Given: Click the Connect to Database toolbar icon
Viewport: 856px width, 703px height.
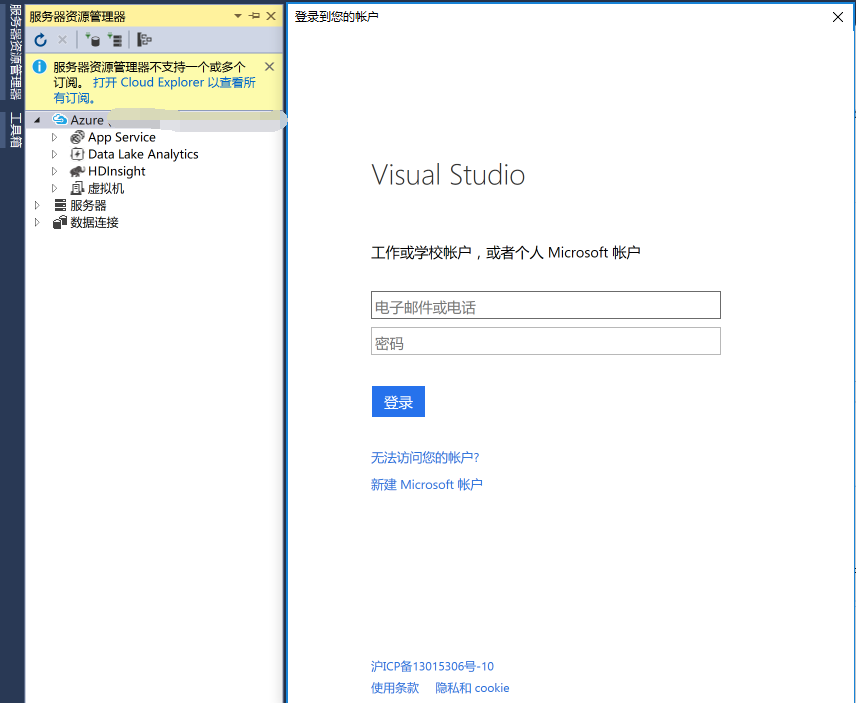Looking at the screenshot, I should pyautogui.click(x=93, y=40).
